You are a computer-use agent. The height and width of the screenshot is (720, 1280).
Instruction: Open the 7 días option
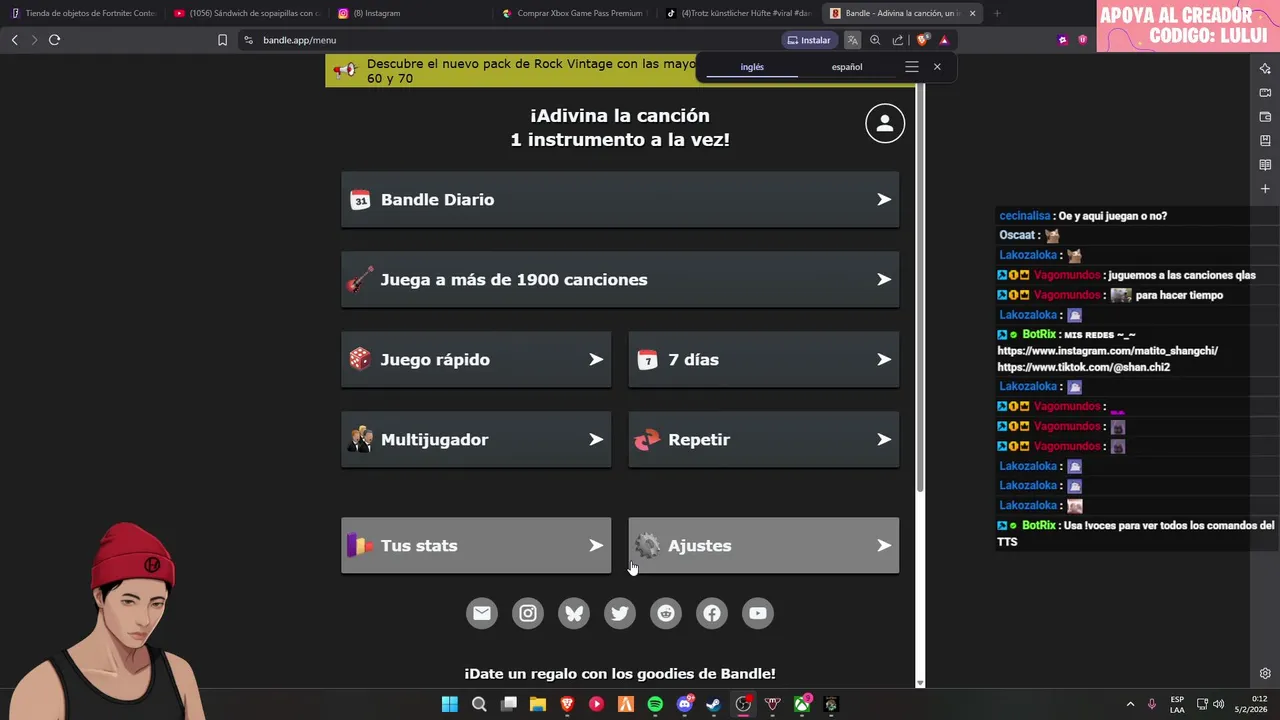763,359
